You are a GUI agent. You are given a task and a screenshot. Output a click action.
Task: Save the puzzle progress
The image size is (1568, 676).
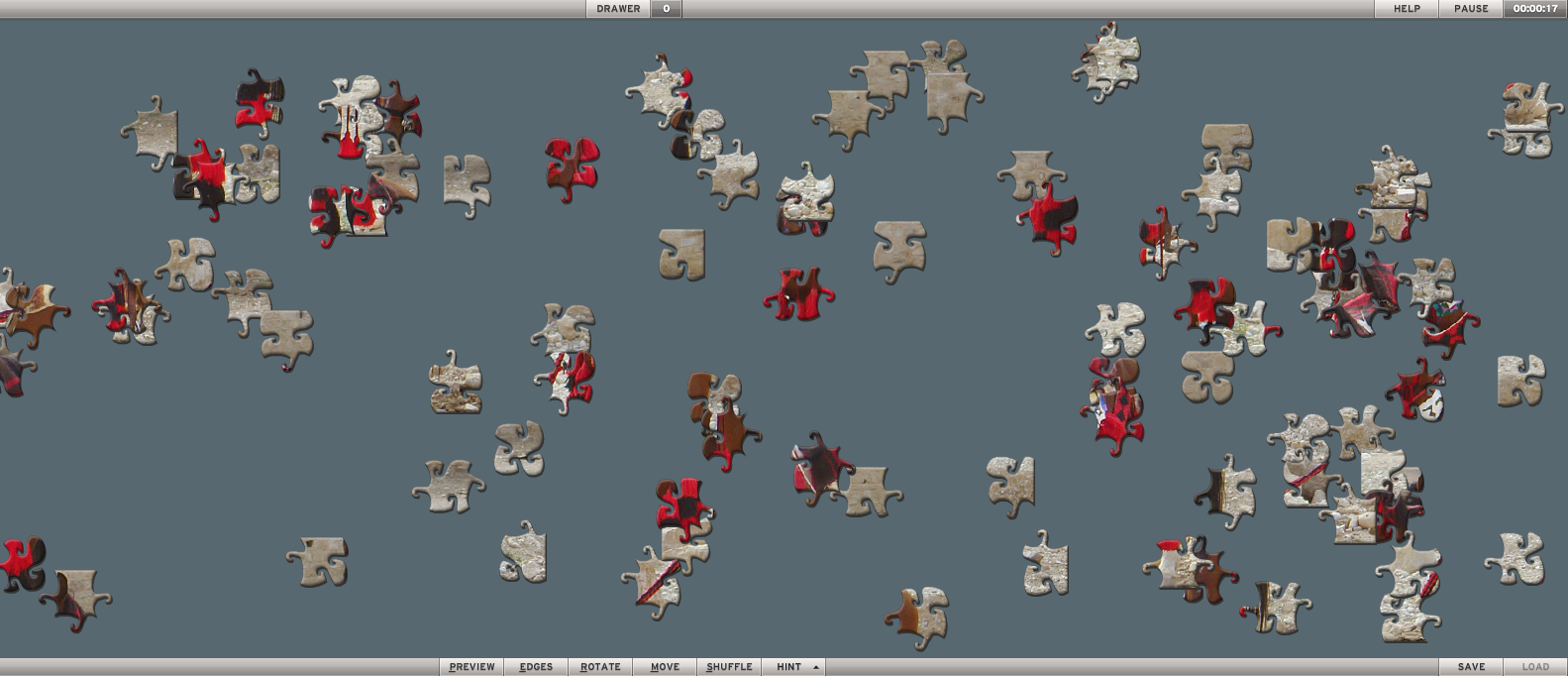click(1471, 667)
